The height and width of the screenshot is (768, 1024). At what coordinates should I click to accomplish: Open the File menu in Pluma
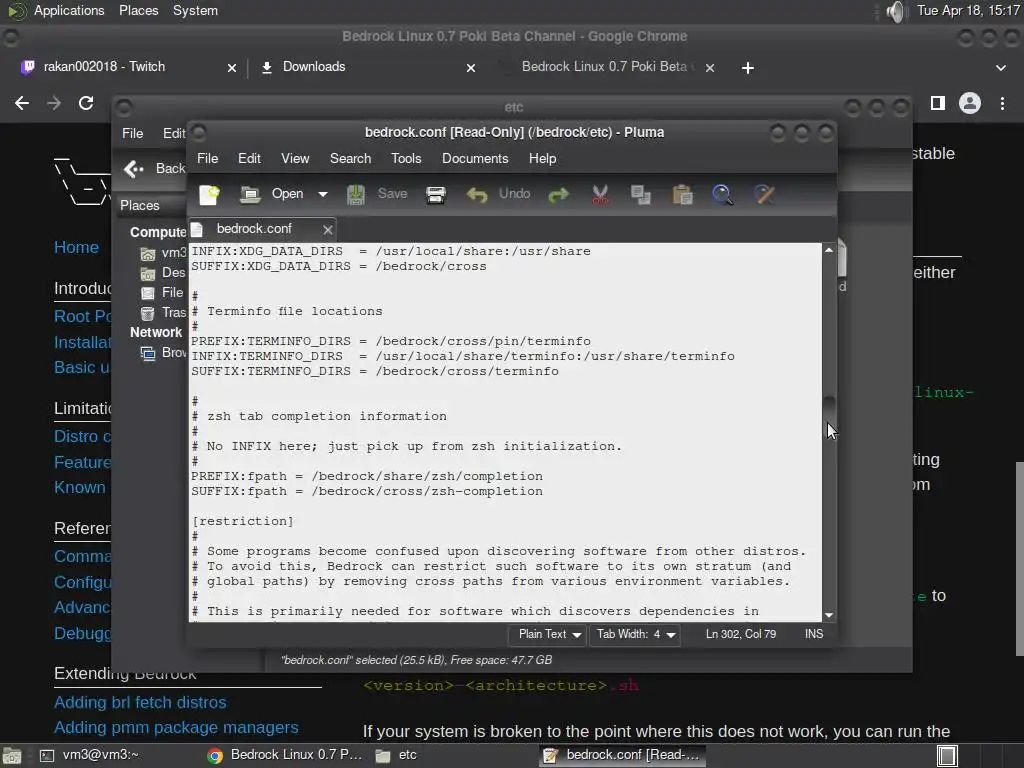click(208, 159)
